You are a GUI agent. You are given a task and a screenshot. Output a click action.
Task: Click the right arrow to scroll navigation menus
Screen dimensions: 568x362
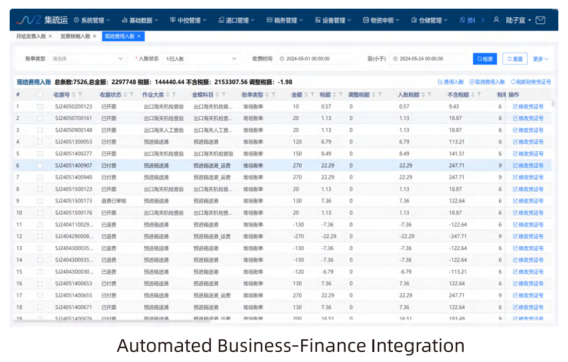483,20
